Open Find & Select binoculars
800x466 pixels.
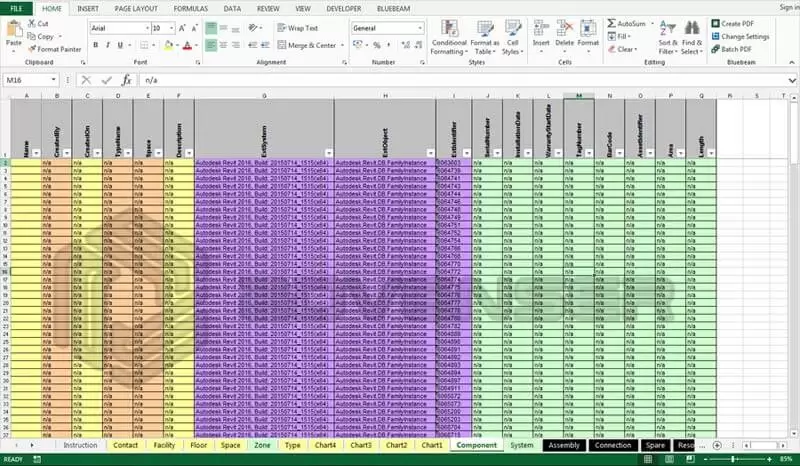click(x=692, y=37)
